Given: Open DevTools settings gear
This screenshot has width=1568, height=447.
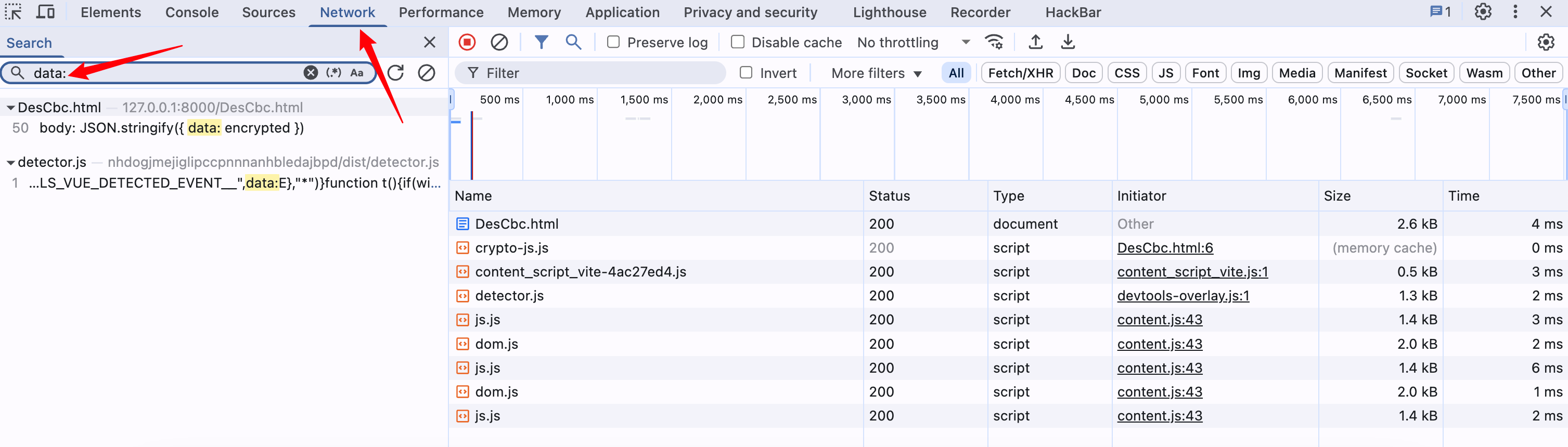Looking at the screenshot, I should pyautogui.click(x=1483, y=12).
